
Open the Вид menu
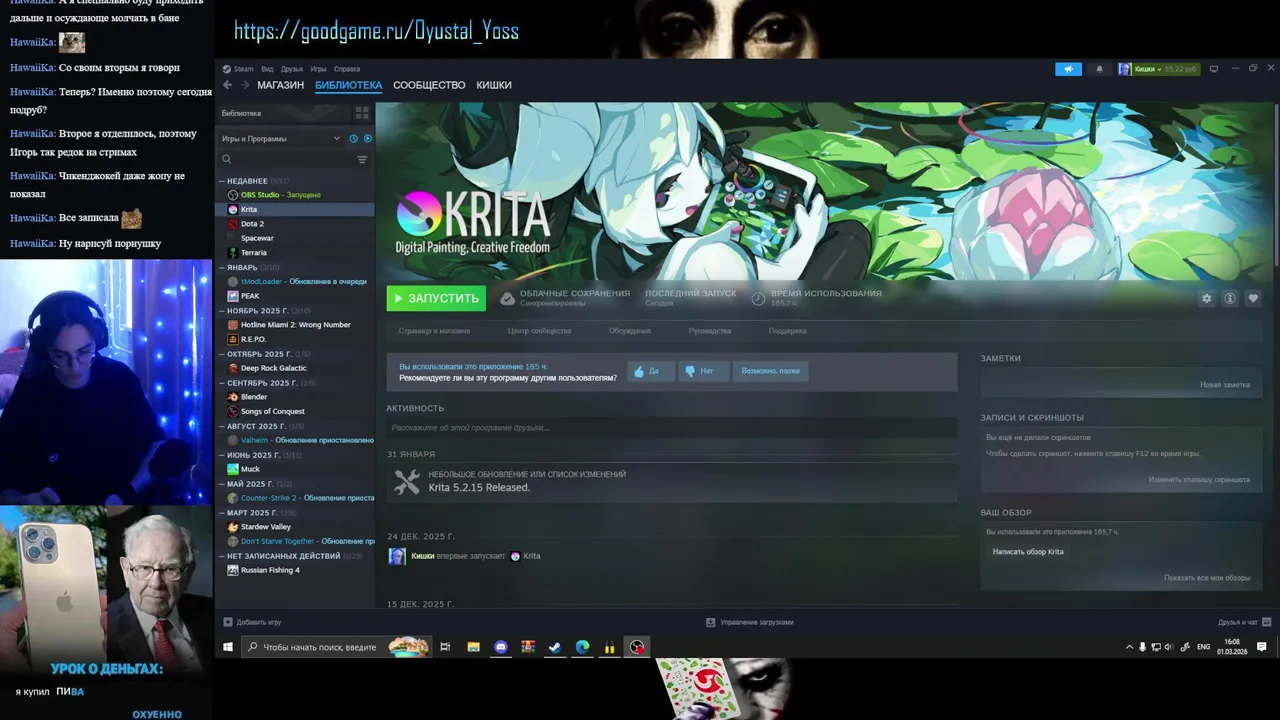pyautogui.click(x=267, y=69)
